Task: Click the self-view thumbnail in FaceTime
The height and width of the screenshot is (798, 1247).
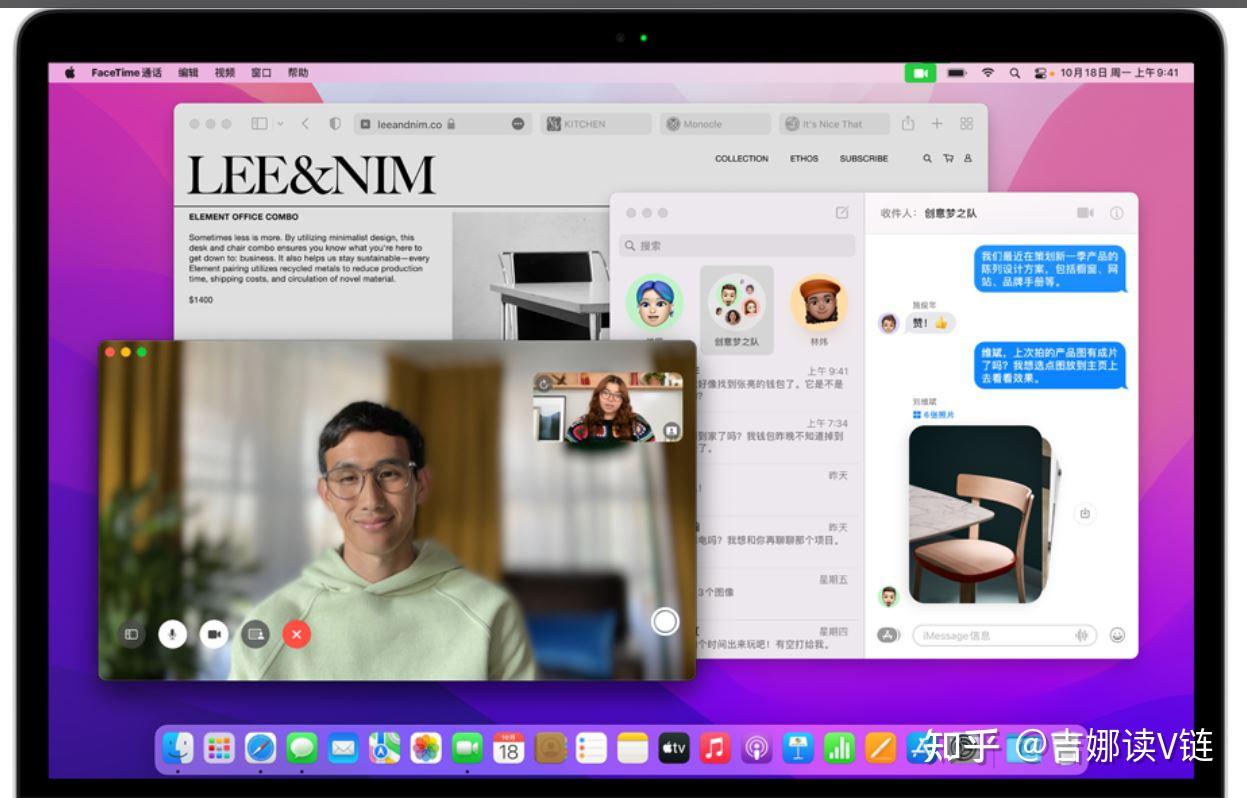Action: 608,407
